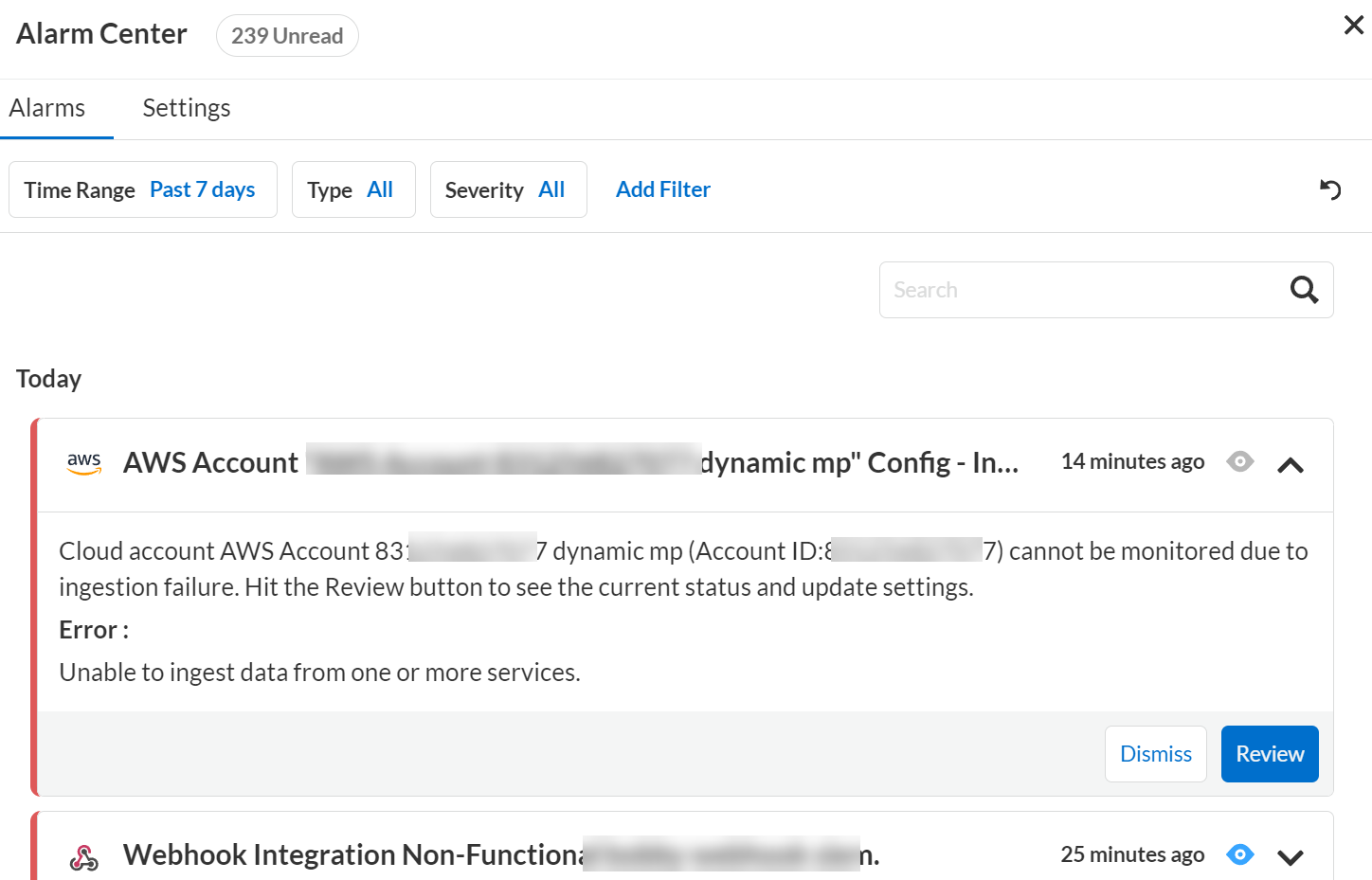Screen dimensions: 1372x880
Task: Toggle the Webhook alarm's blue eye icon
Action: (x=1239, y=854)
